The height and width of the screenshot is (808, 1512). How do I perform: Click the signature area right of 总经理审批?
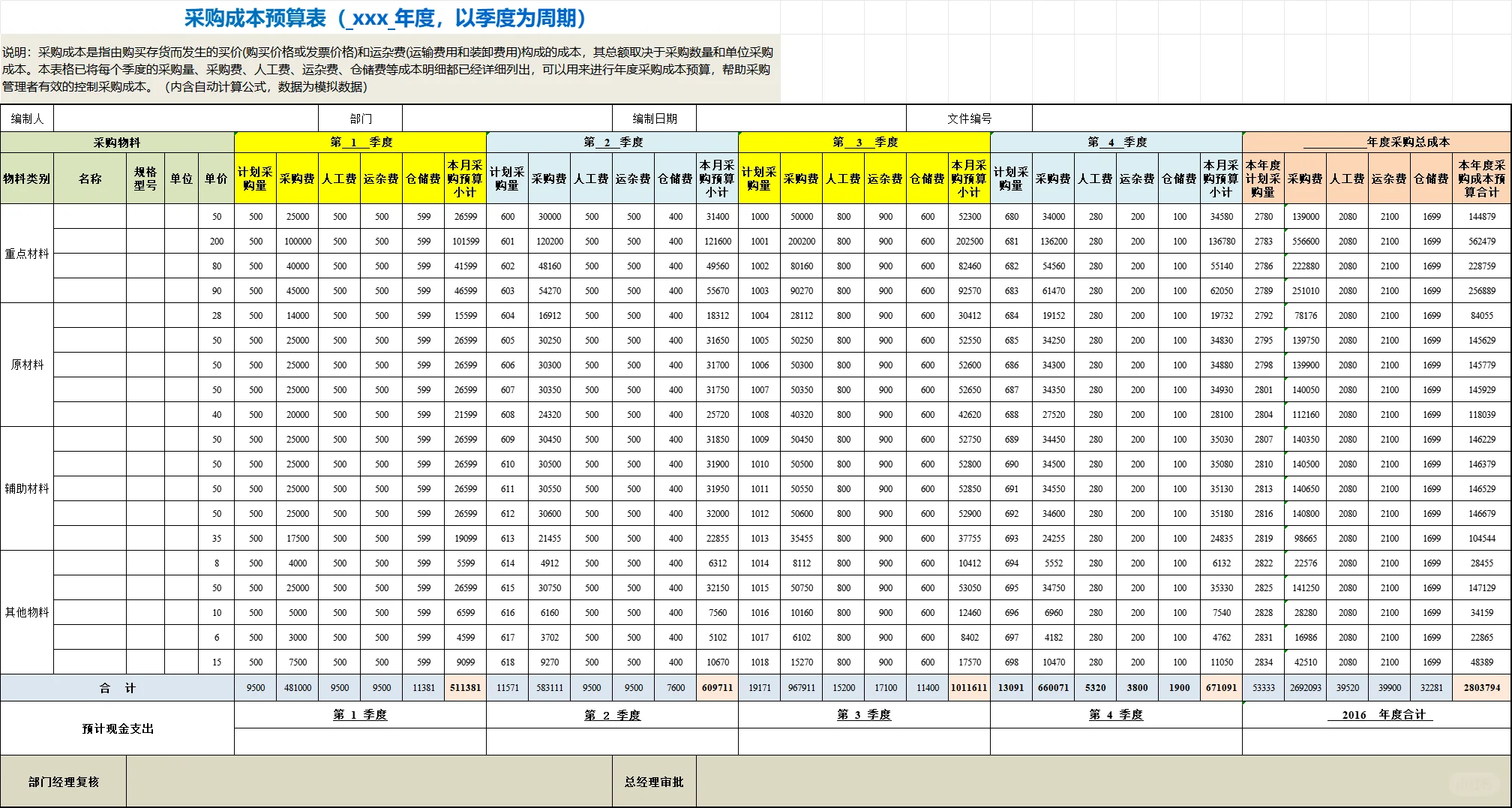click(1103, 782)
